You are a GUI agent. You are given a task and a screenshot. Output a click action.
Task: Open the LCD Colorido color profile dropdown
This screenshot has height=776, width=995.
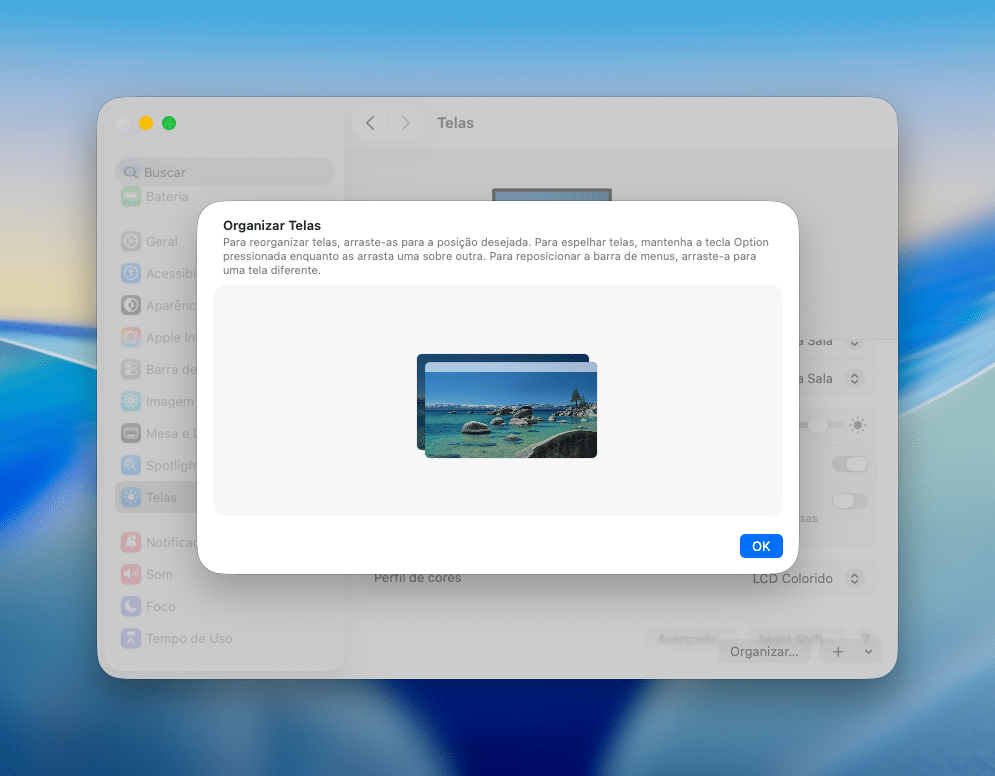point(854,578)
